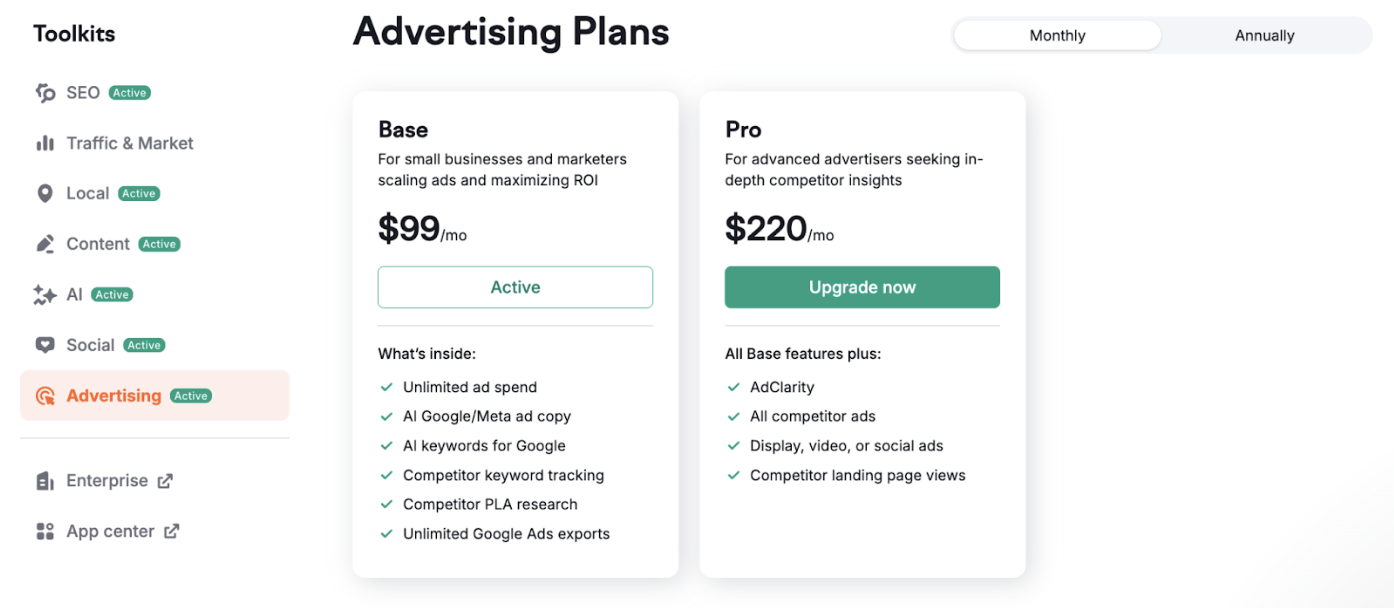The width and height of the screenshot is (1394, 608).
Task: Click the Monthly/Annually billing switch control
Action: [x=1161, y=35]
